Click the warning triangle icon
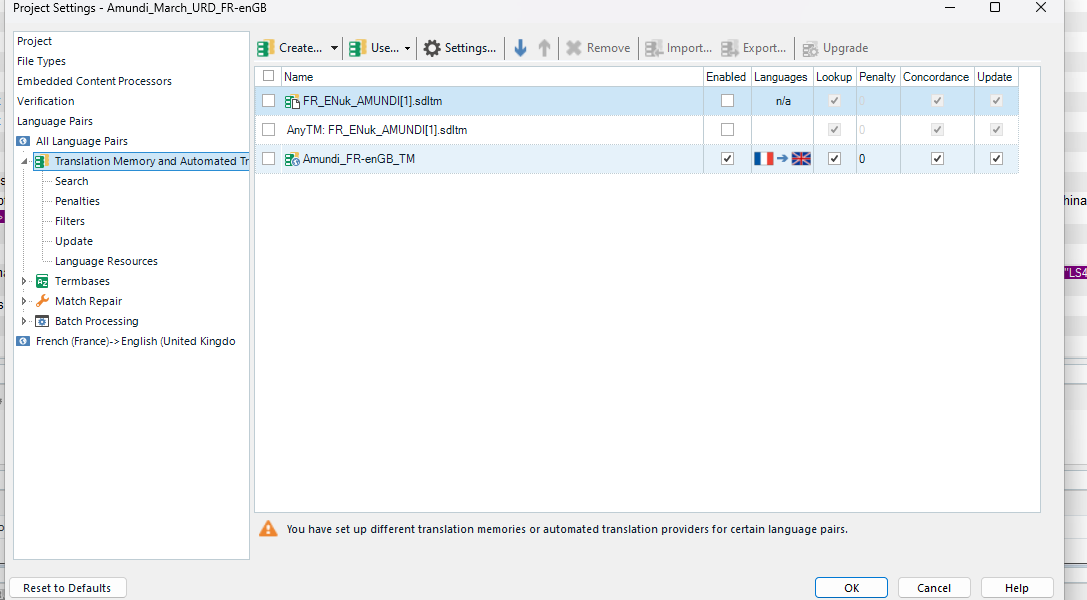Viewport: 1087px width, 600px height. point(268,529)
